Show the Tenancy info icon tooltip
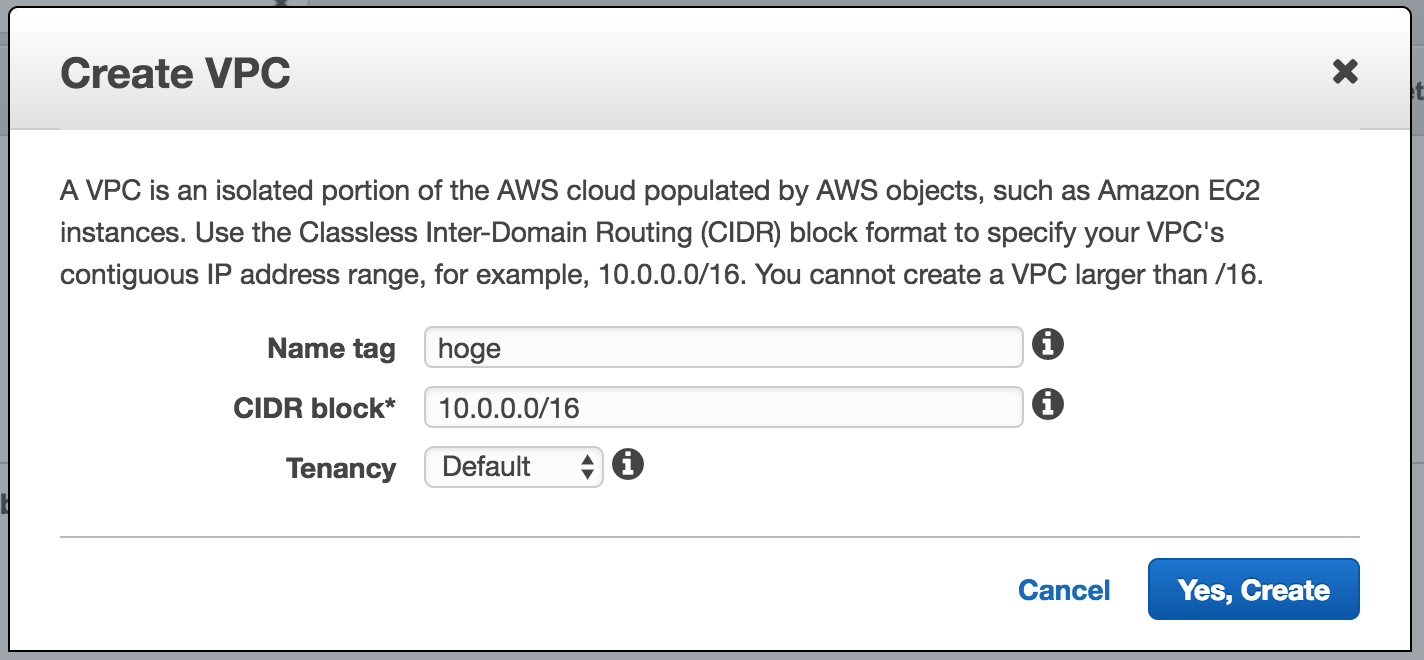The height and width of the screenshot is (660, 1424). click(627, 464)
